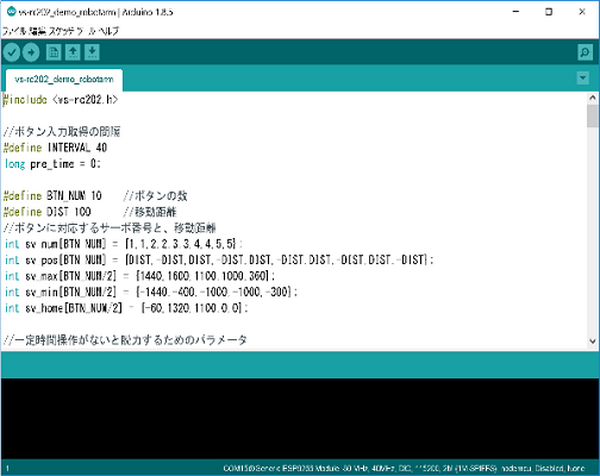
Task: Select the vs-rc202_demo_robotarm tab
Action: coord(63,78)
